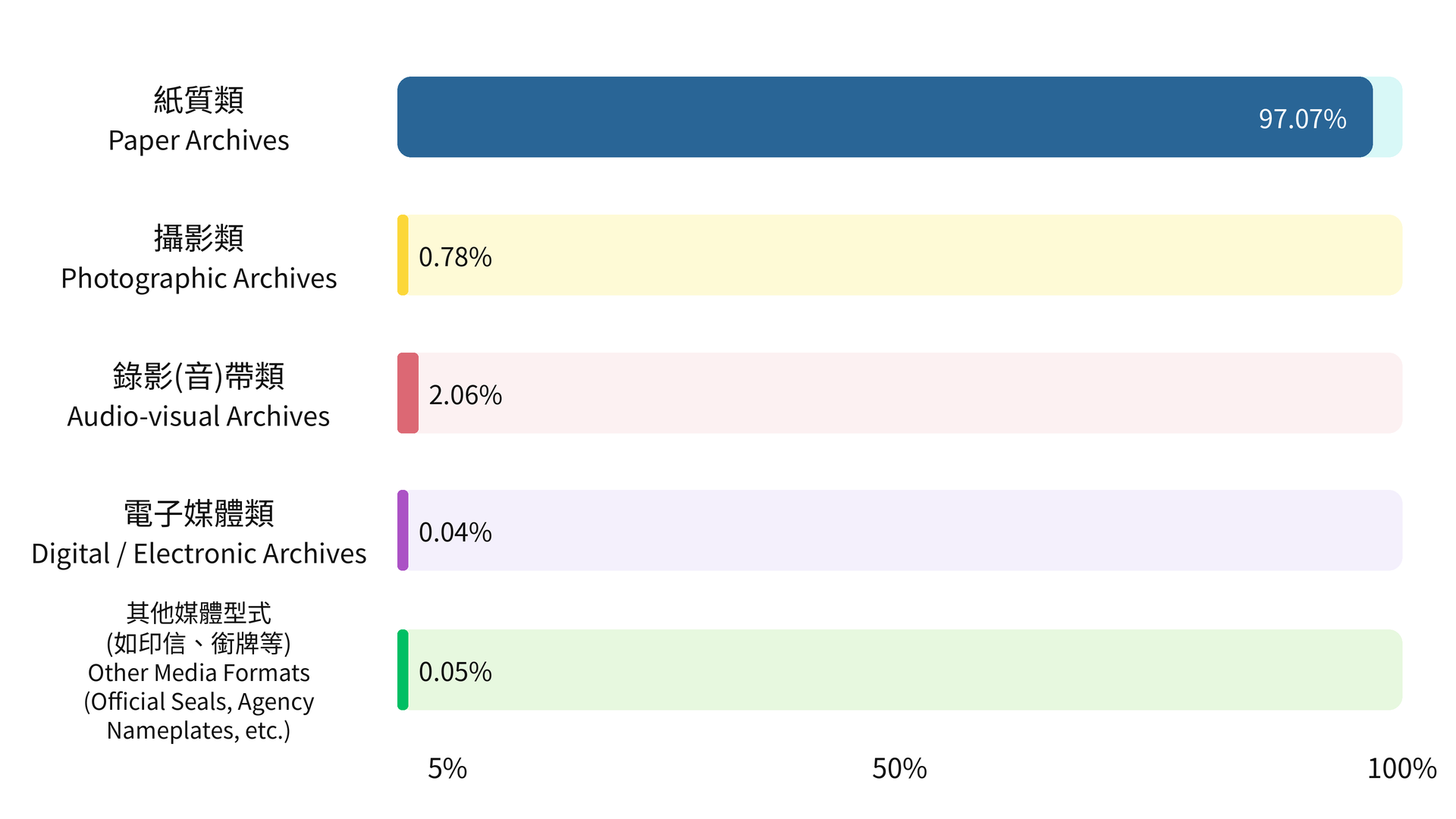Click the Other Media Formats label
1456x819 pixels.
coord(199,671)
